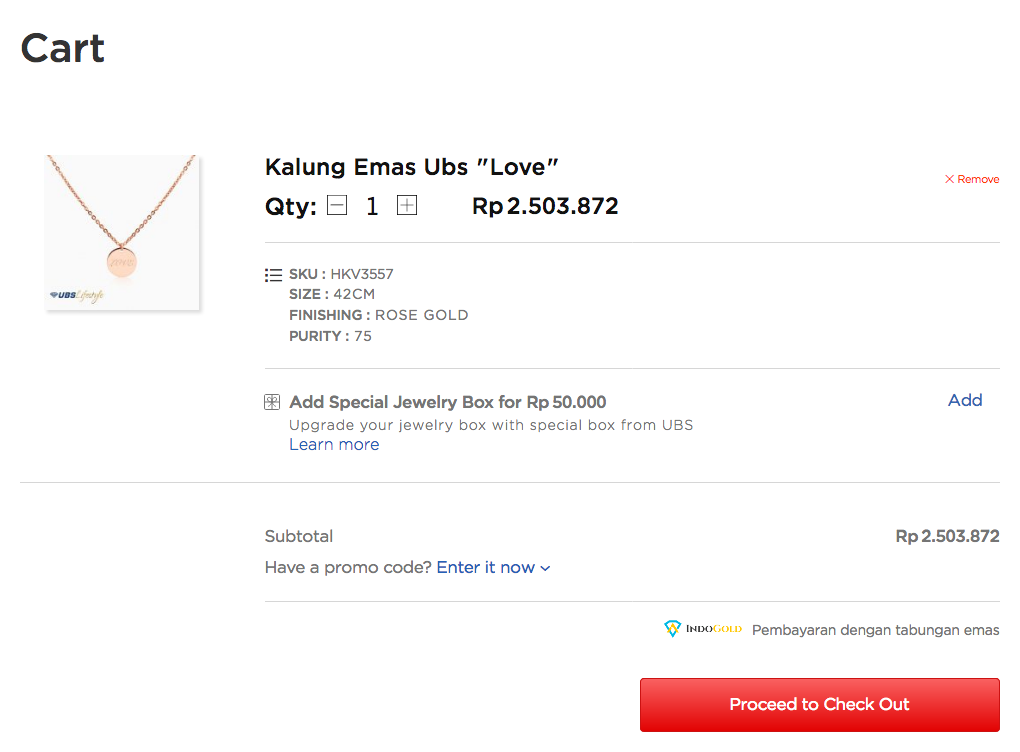Click the jewelry gift box icon
1020x752 pixels.
pos(272,402)
